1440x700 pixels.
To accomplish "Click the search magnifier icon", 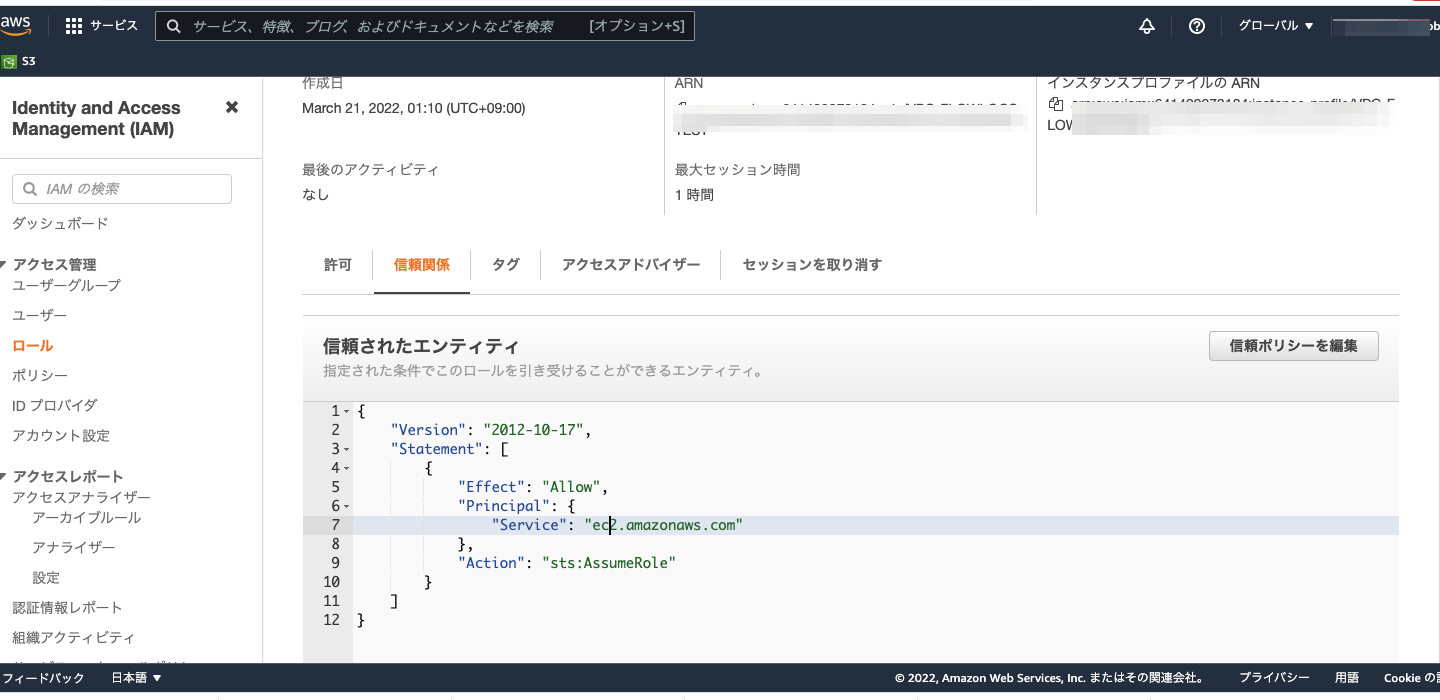I will point(174,26).
